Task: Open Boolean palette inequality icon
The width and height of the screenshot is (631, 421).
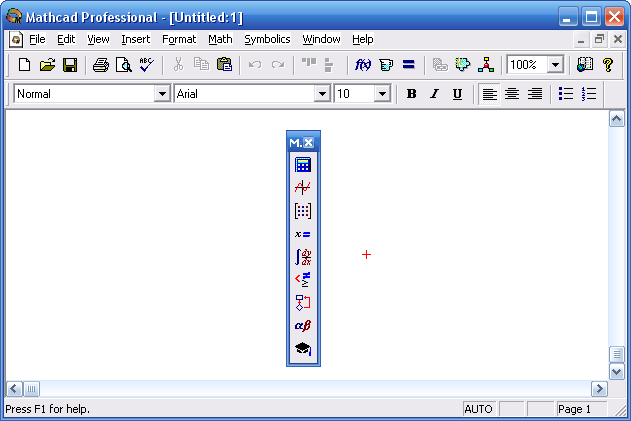Action: [x=303, y=280]
